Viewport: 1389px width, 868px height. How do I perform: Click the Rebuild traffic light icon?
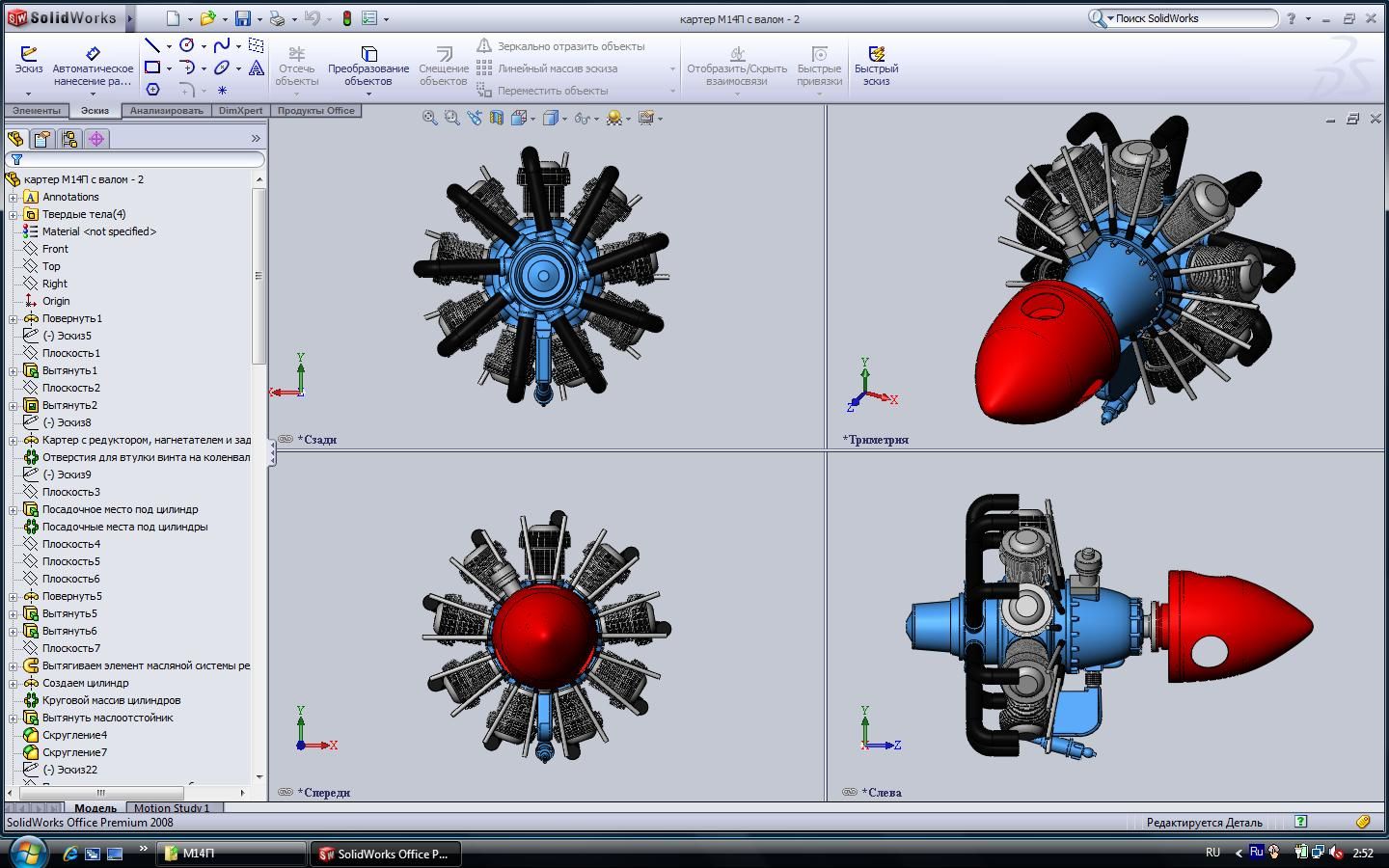pyautogui.click(x=346, y=18)
